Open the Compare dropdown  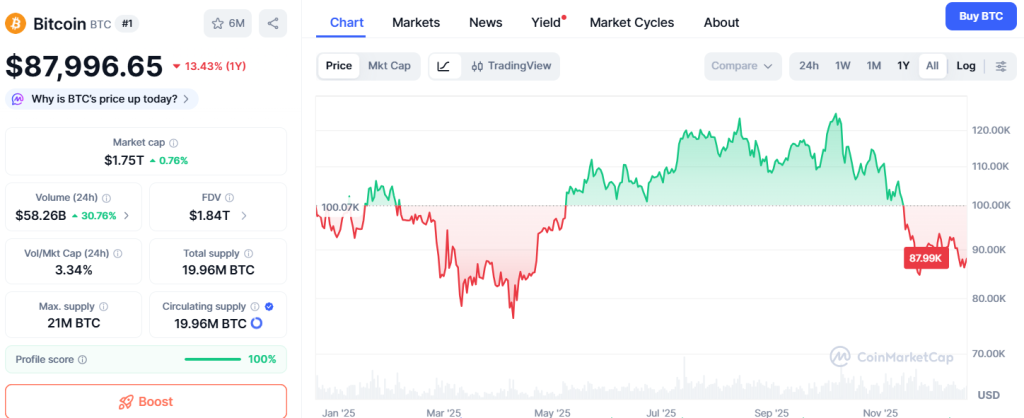coord(741,66)
